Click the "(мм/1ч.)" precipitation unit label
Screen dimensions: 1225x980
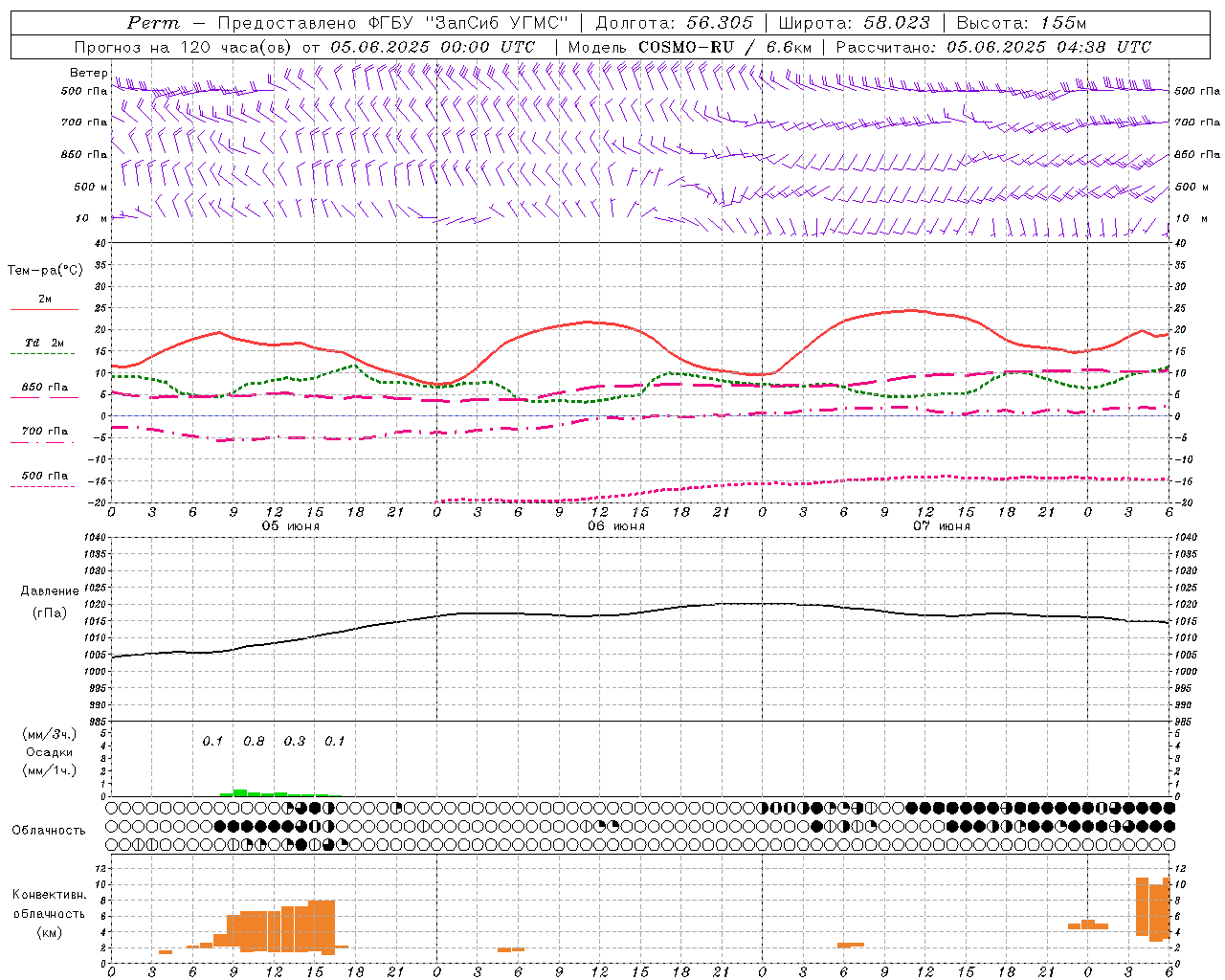tap(50, 770)
